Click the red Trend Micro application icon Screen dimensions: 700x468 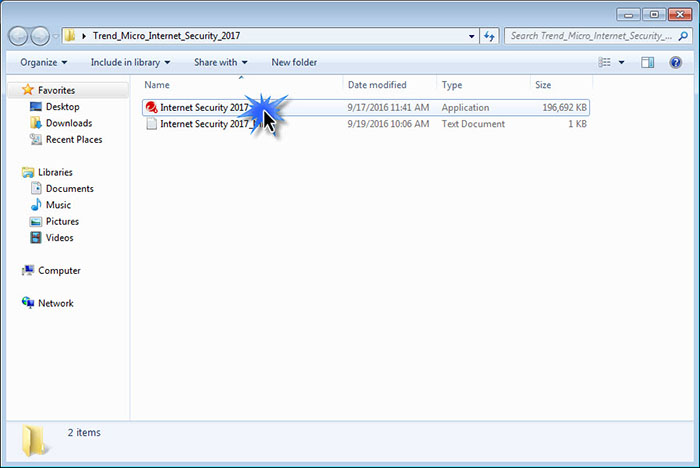tap(151, 108)
